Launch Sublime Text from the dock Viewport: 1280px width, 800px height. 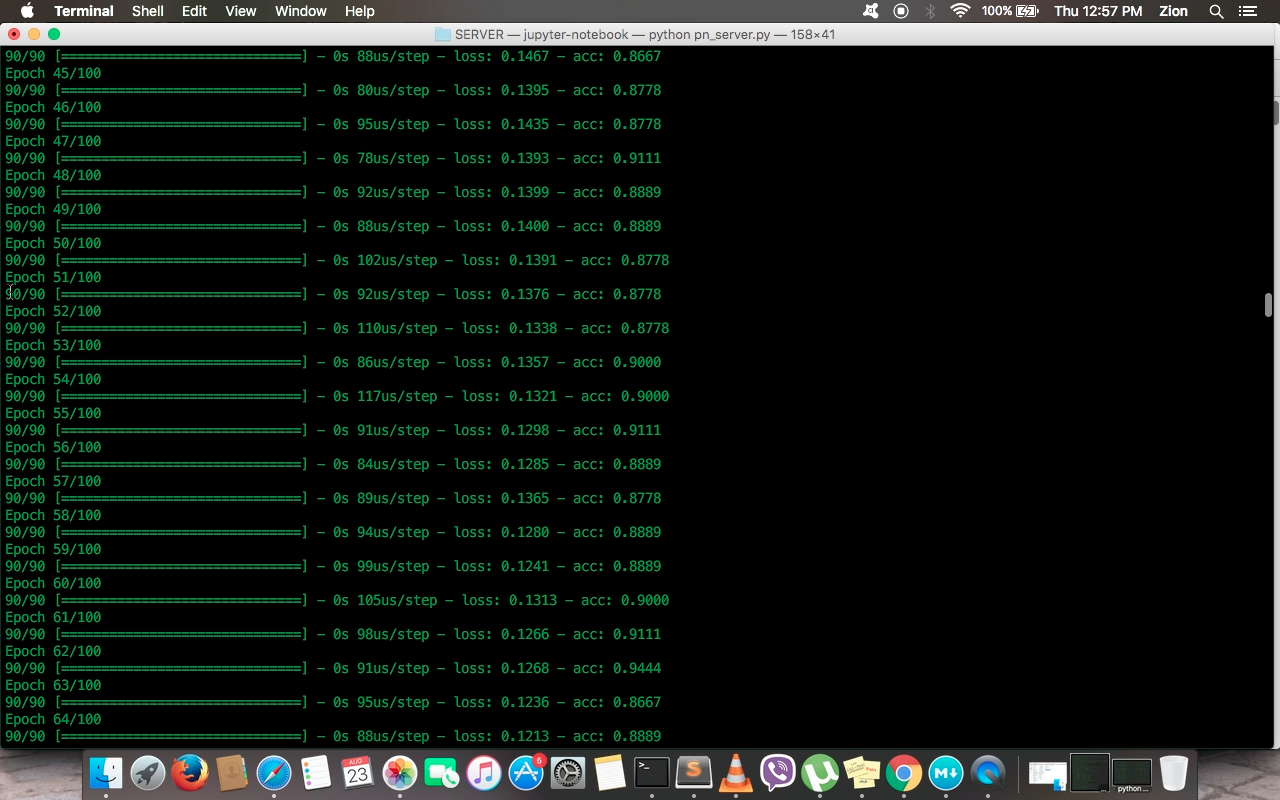[693, 773]
